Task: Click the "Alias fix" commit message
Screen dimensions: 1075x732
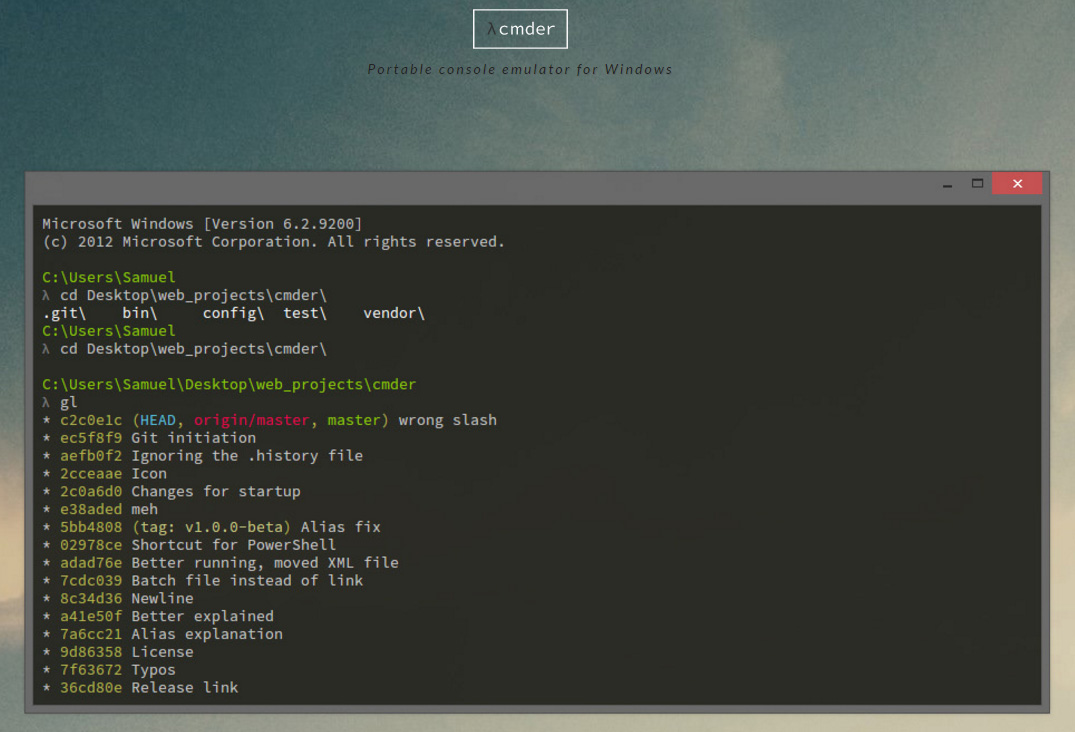Action: tap(341, 527)
